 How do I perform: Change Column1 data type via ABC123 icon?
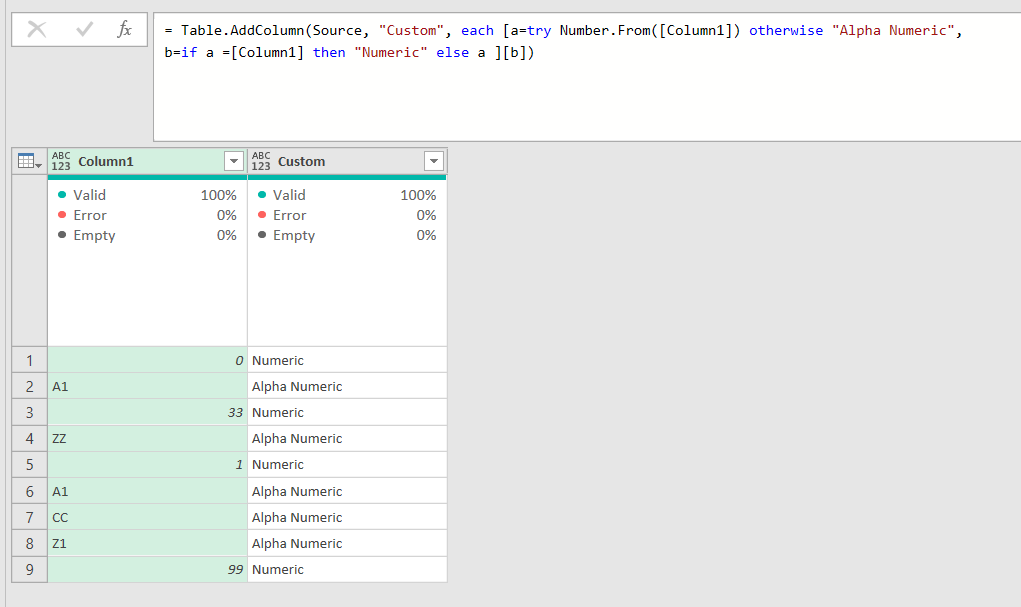pyautogui.click(x=61, y=161)
